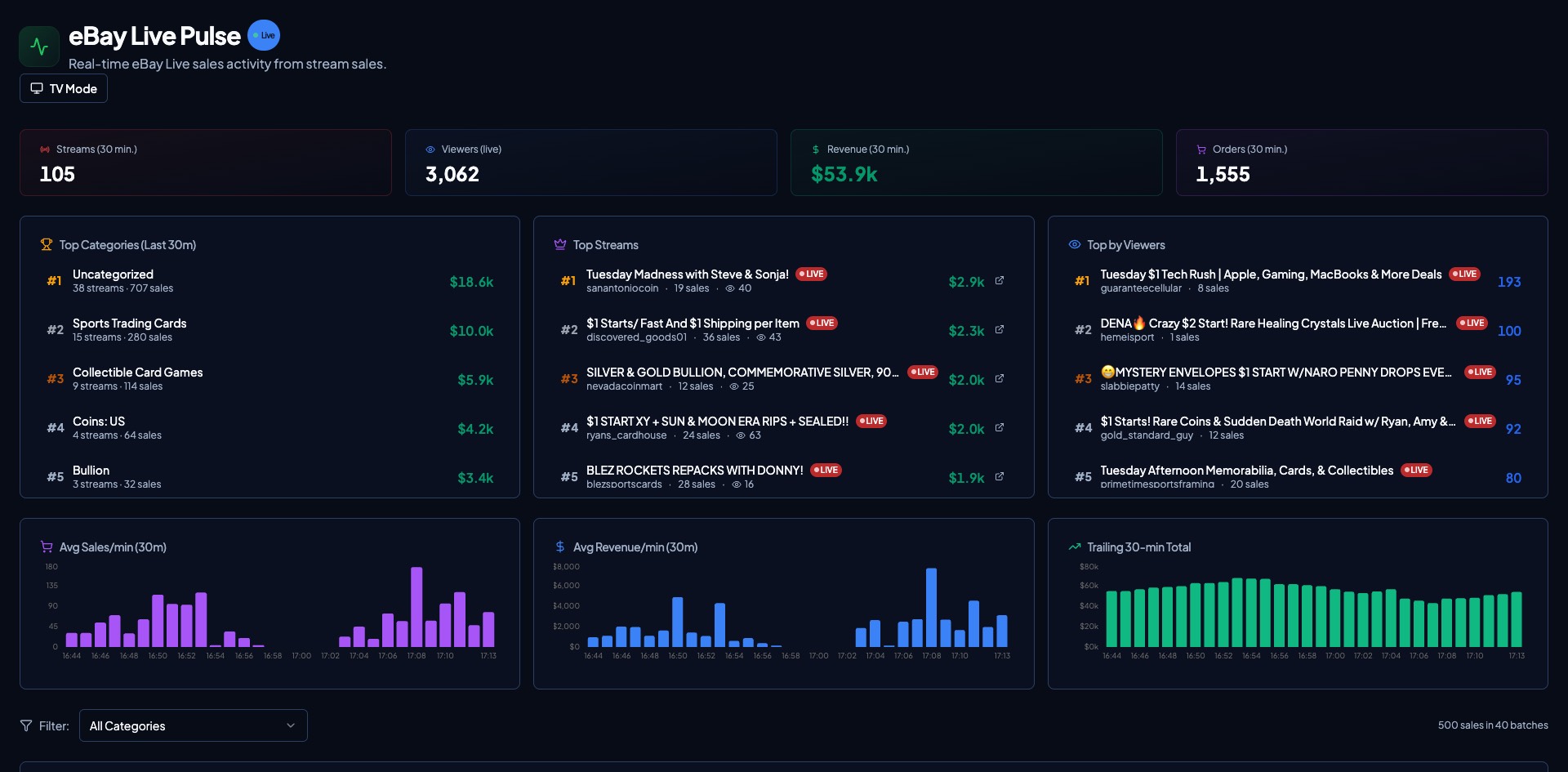This screenshot has height=772, width=1568.
Task: Click '500 sales in 40 batches' text
Action: coord(1493,725)
